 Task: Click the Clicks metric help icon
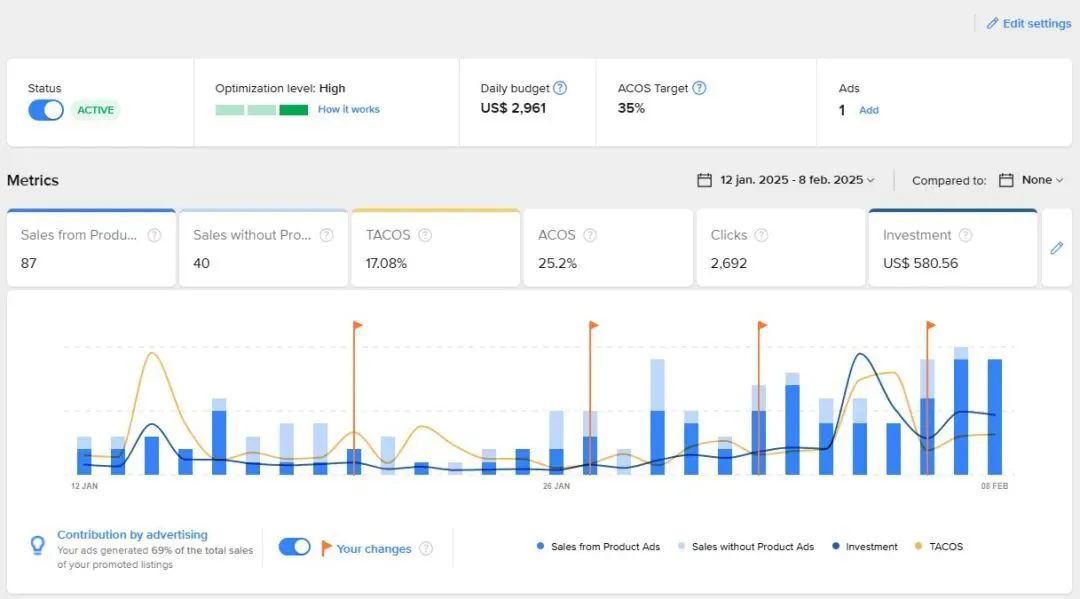761,235
